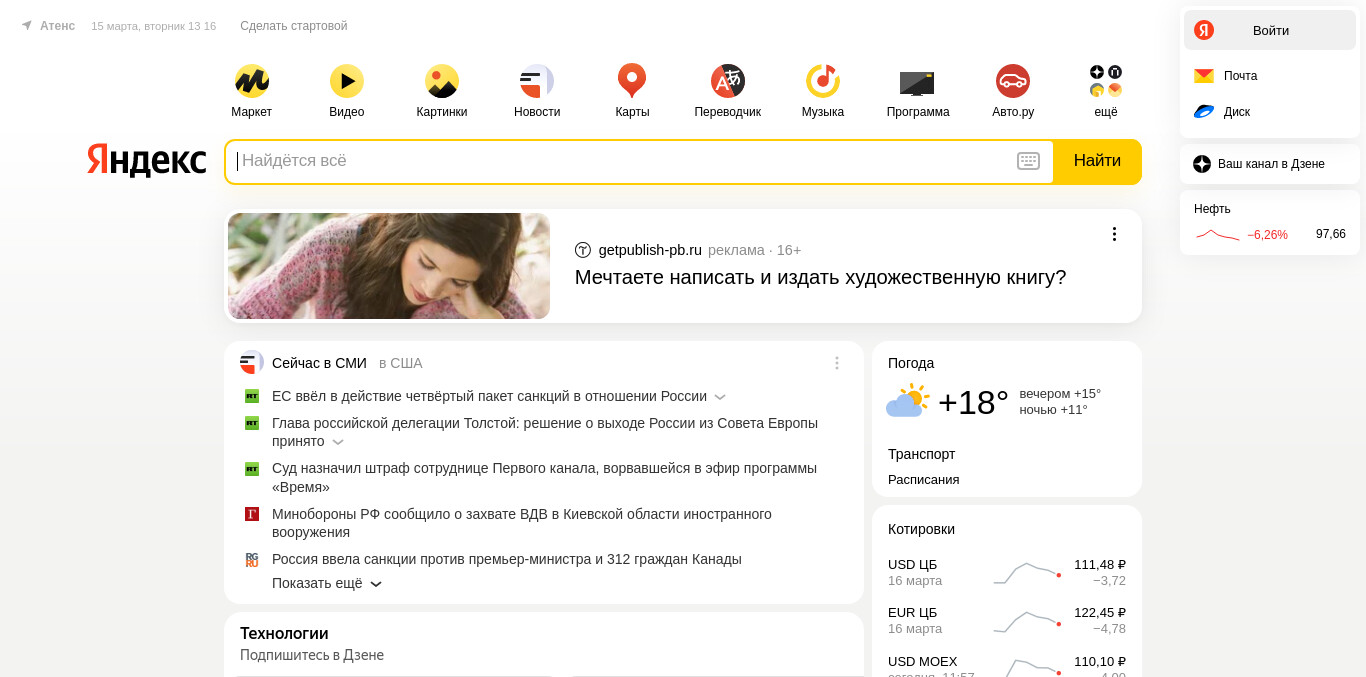Open the Новости service icon
Image resolution: width=1366 pixels, height=677 pixels.
tap(537, 81)
